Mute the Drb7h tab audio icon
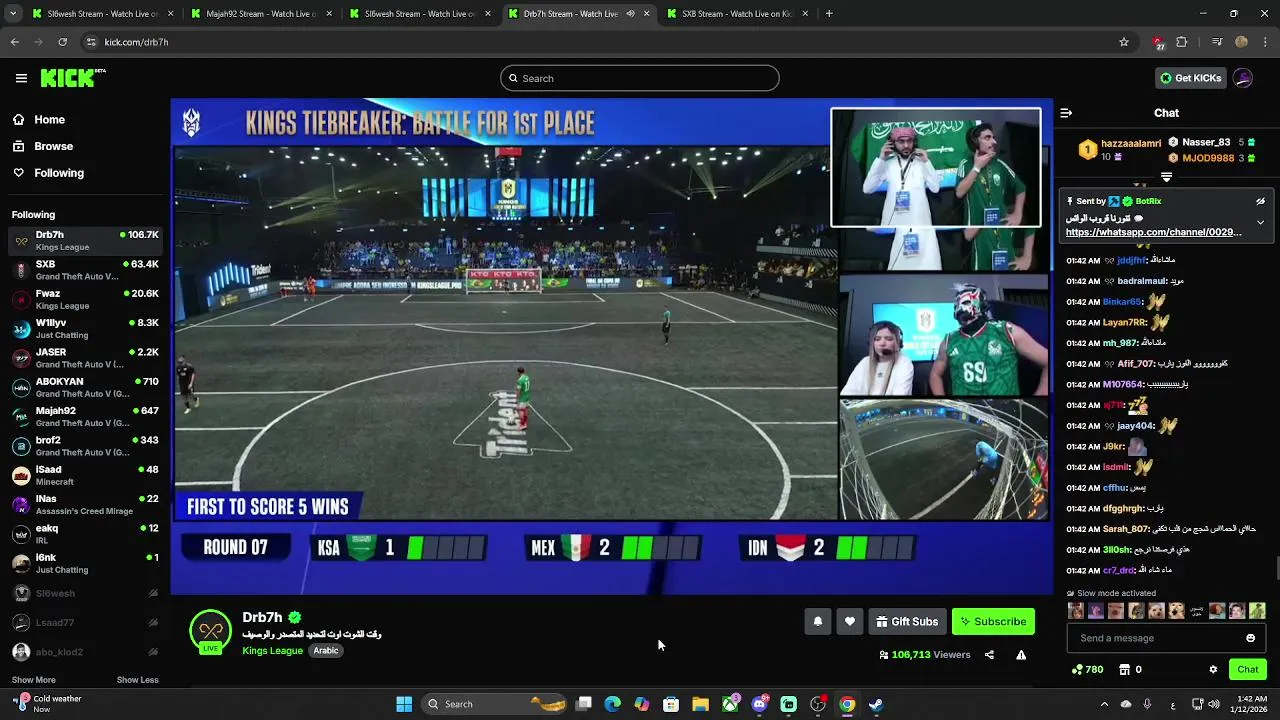Image resolution: width=1280 pixels, height=720 pixels. (630, 14)
